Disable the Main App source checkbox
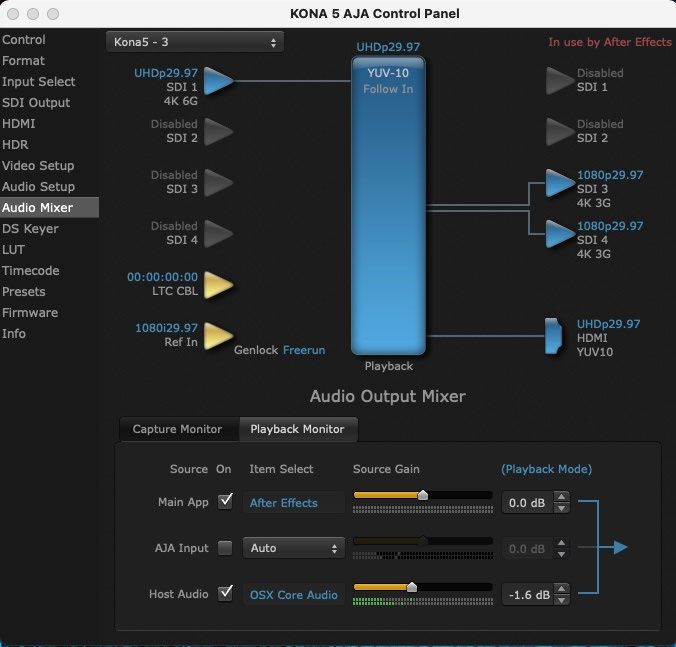Viewport: 676px width, 647px height. [225, 501]
